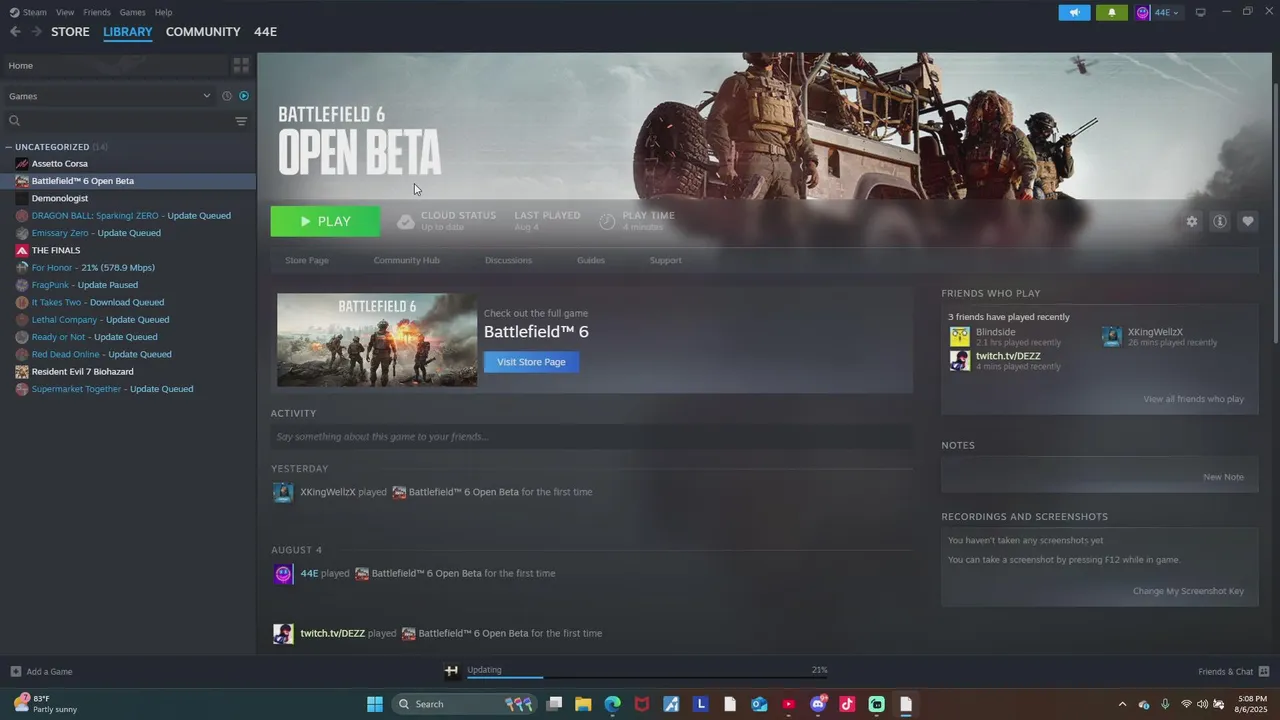The width and height of the screenshot is (1280, 720).
Task: Open the Community Hub tab
Action: (406, 260)
